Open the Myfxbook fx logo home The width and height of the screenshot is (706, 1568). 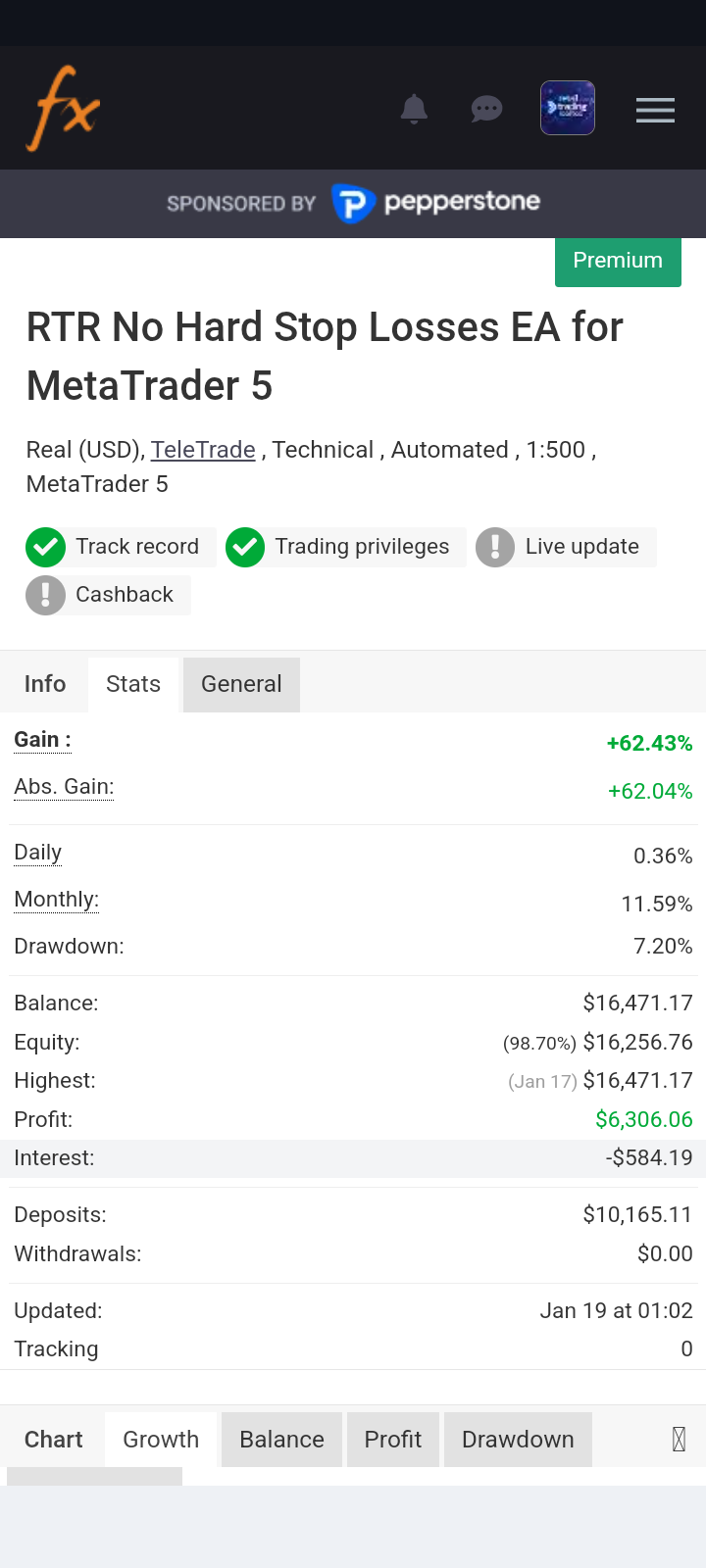pyautogui.click(x=63, y=108)
